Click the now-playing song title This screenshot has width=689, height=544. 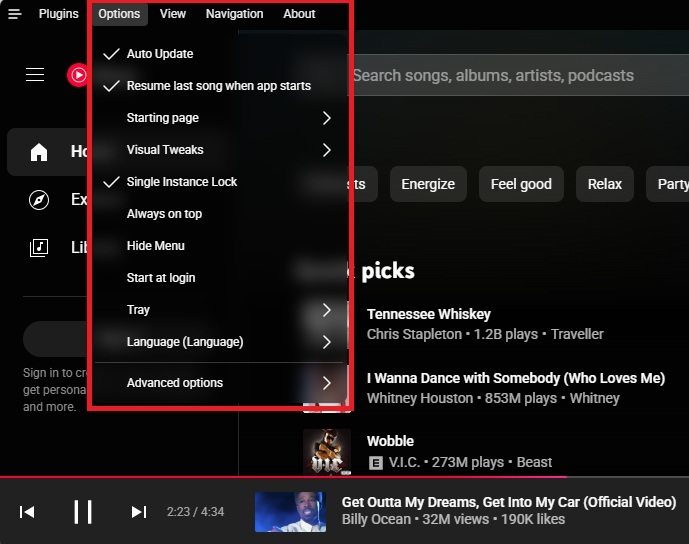509,502
